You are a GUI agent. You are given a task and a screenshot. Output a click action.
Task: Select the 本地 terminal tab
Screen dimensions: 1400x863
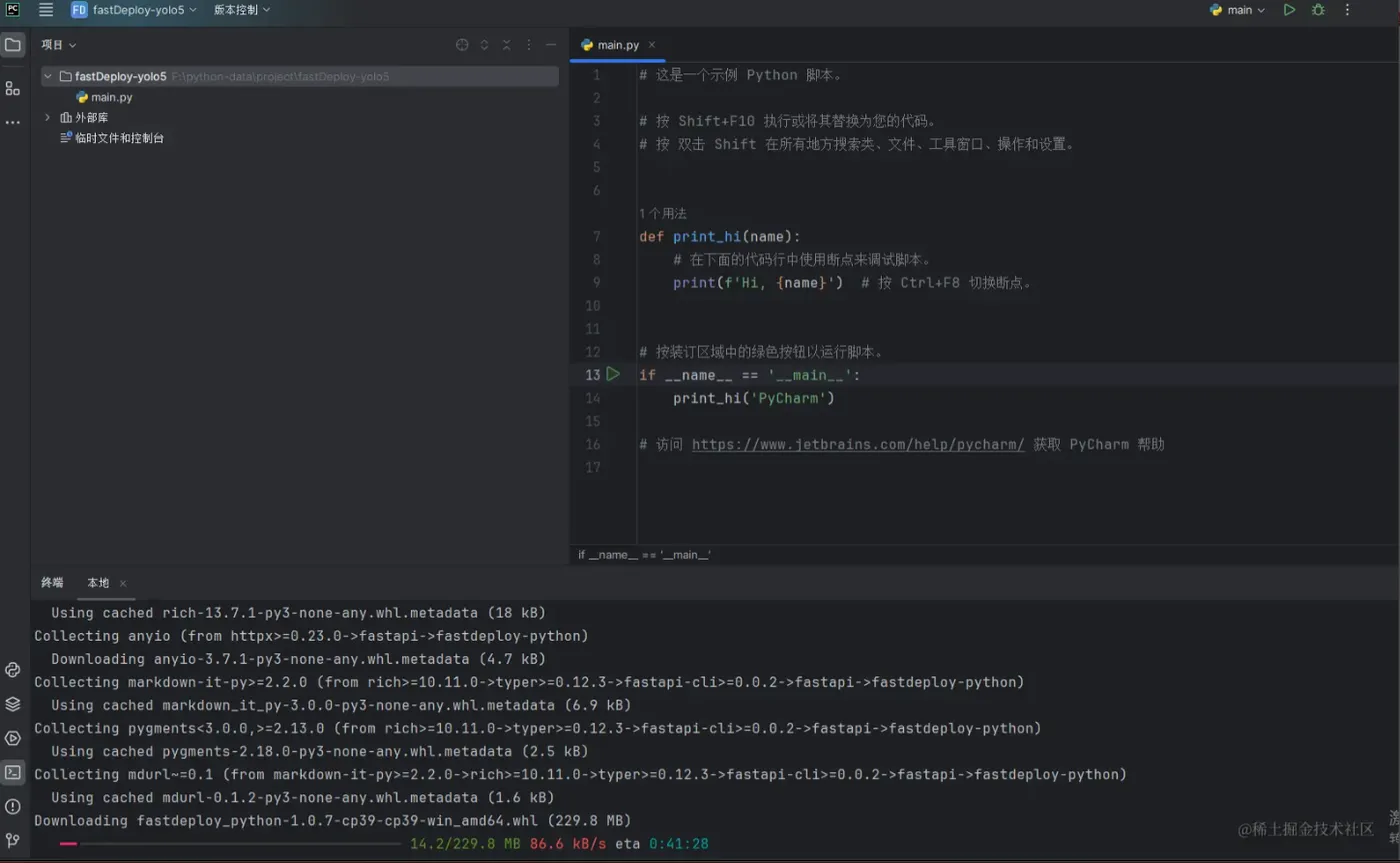pyautogui.click(x=98, y=583)
